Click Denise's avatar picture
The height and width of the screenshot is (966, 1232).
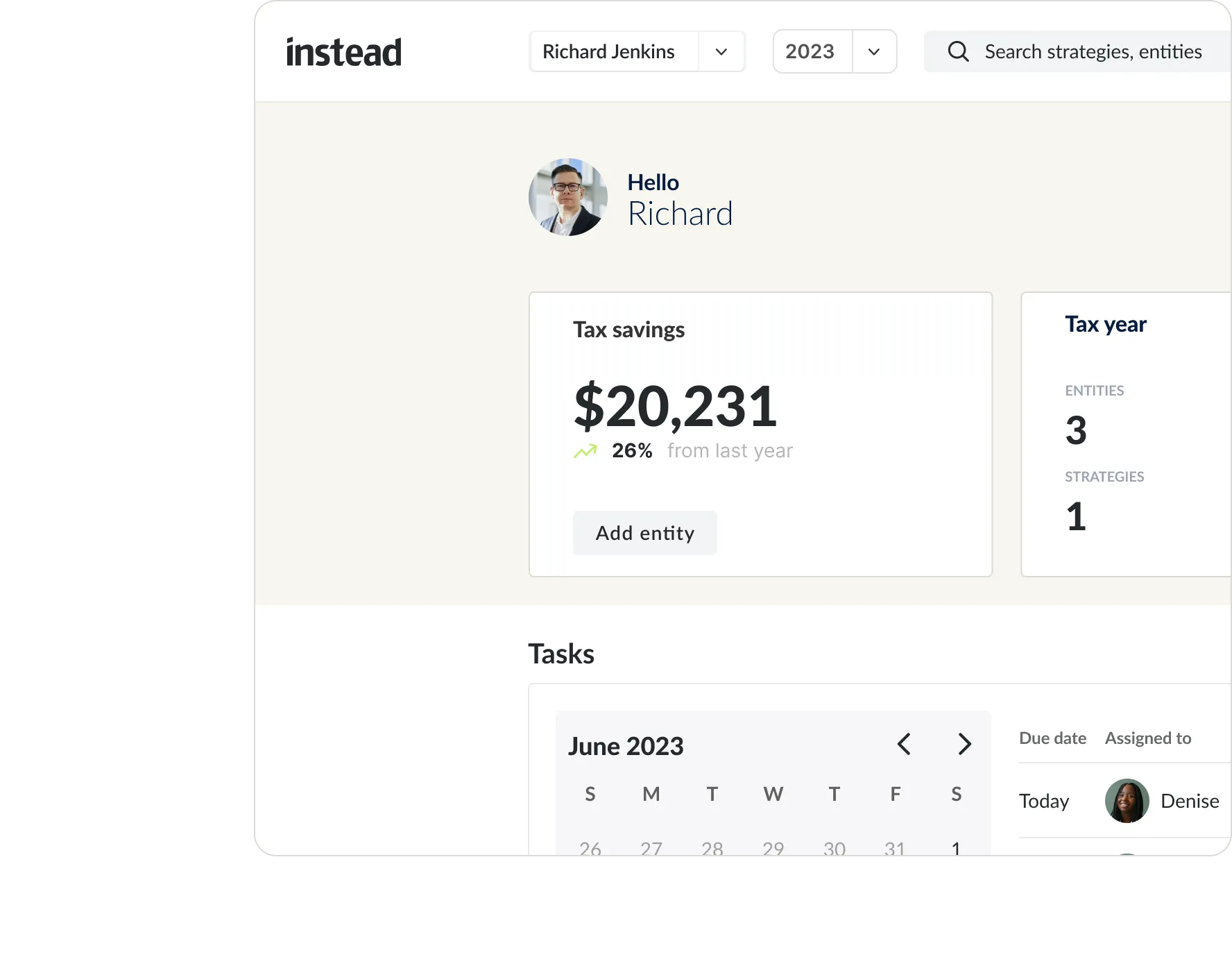pos(1127,801)
